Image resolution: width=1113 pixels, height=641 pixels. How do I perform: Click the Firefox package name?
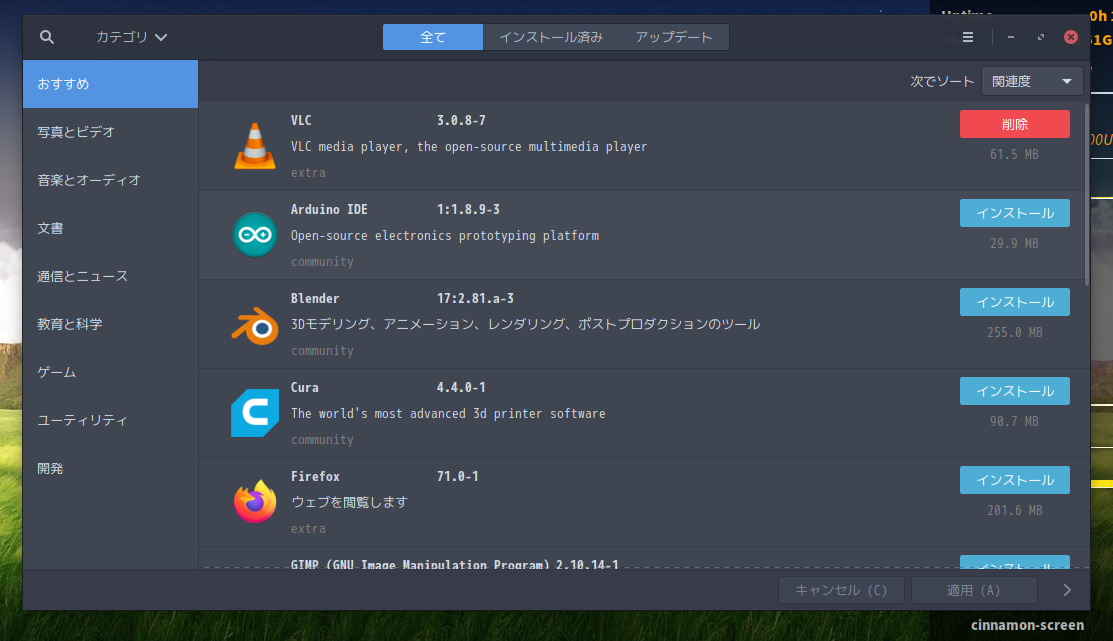tap(315, 476)
